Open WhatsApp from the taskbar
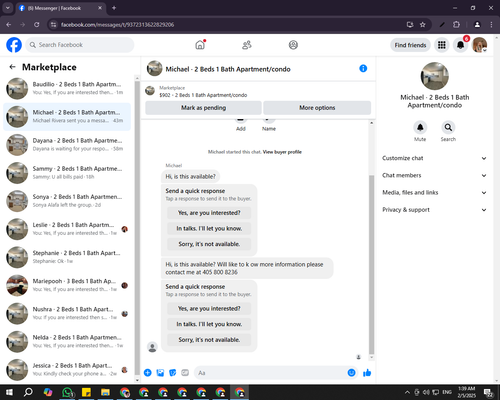 click(68, 392)
